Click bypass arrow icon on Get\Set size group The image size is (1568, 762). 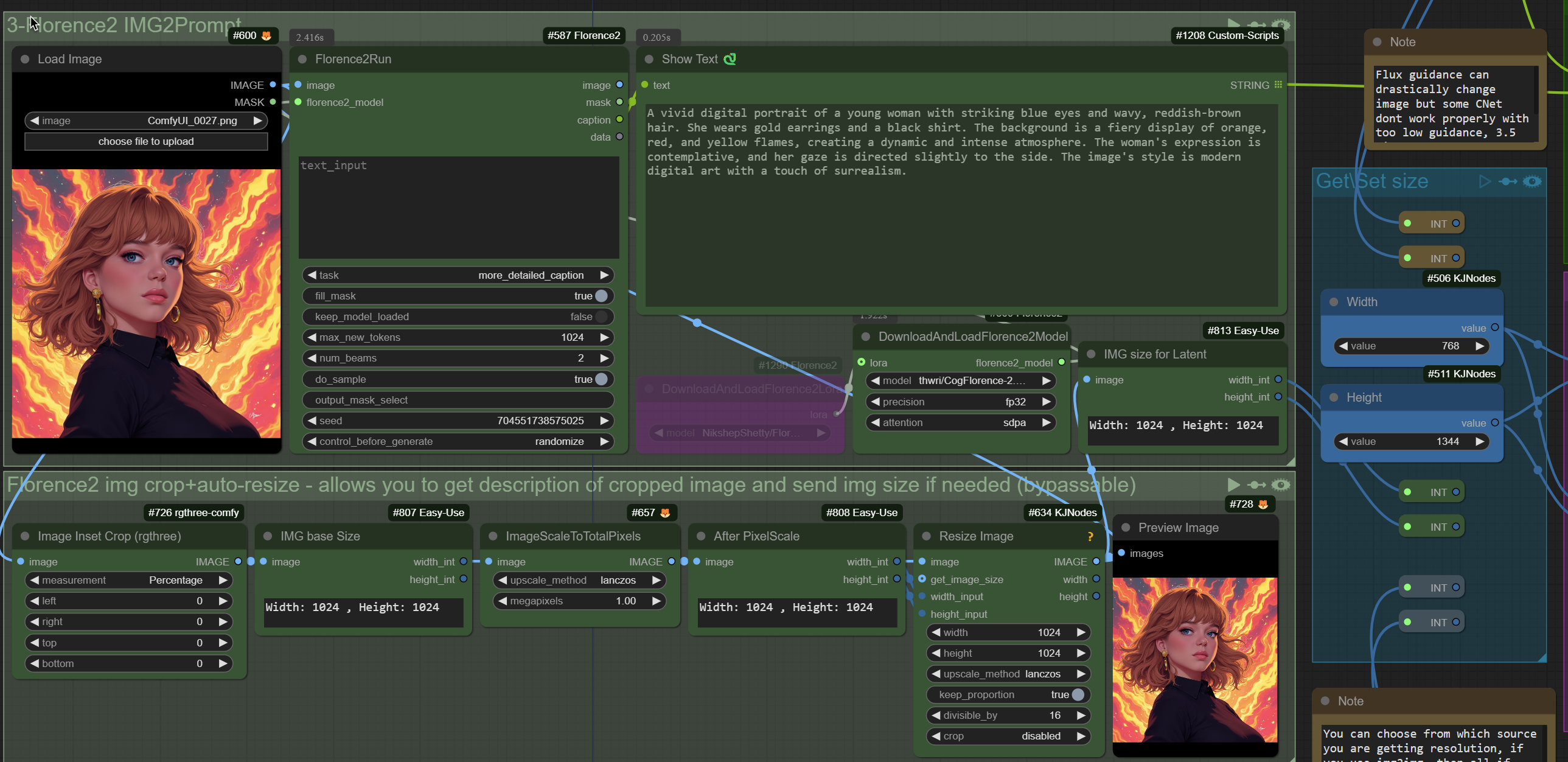pyautogui.click(x=1508, y=181)
